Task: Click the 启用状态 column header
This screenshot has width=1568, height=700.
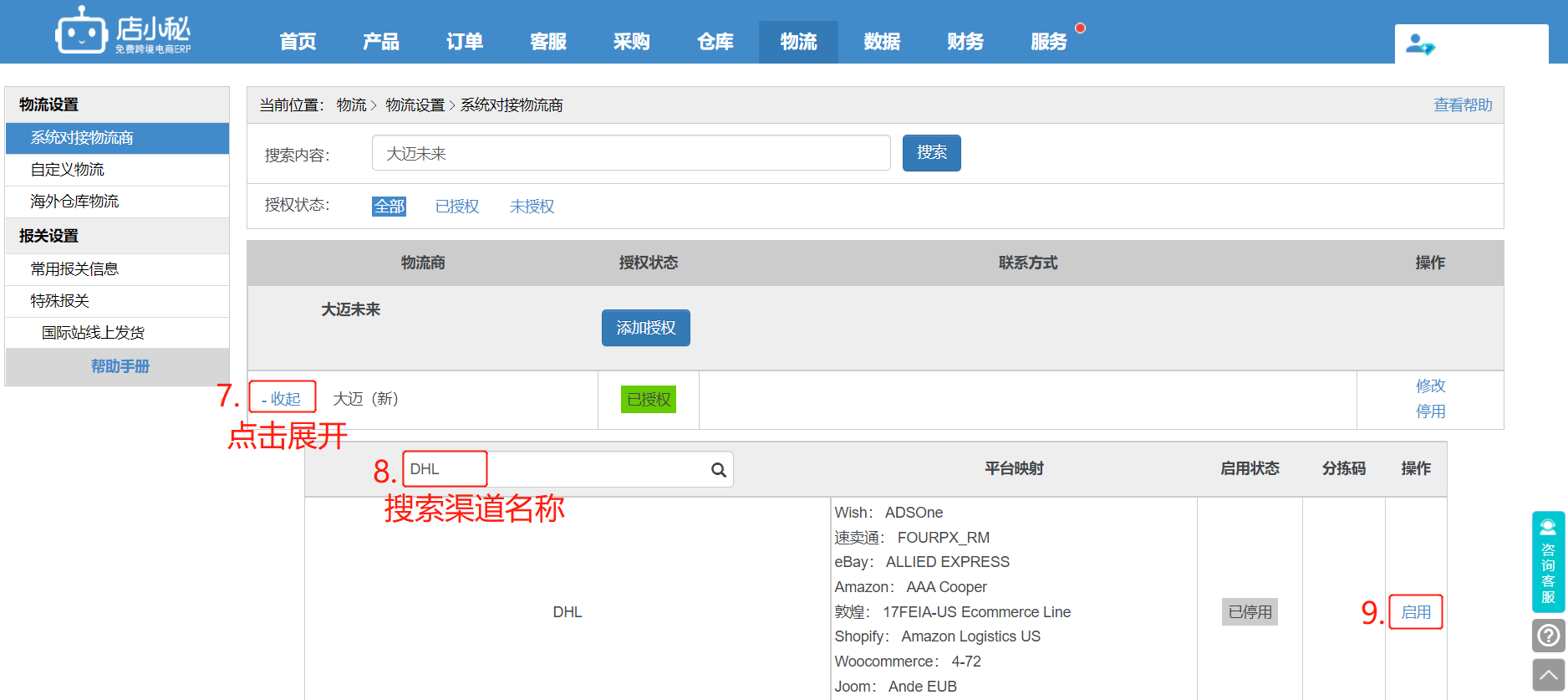Action: tap(1250, 468)
